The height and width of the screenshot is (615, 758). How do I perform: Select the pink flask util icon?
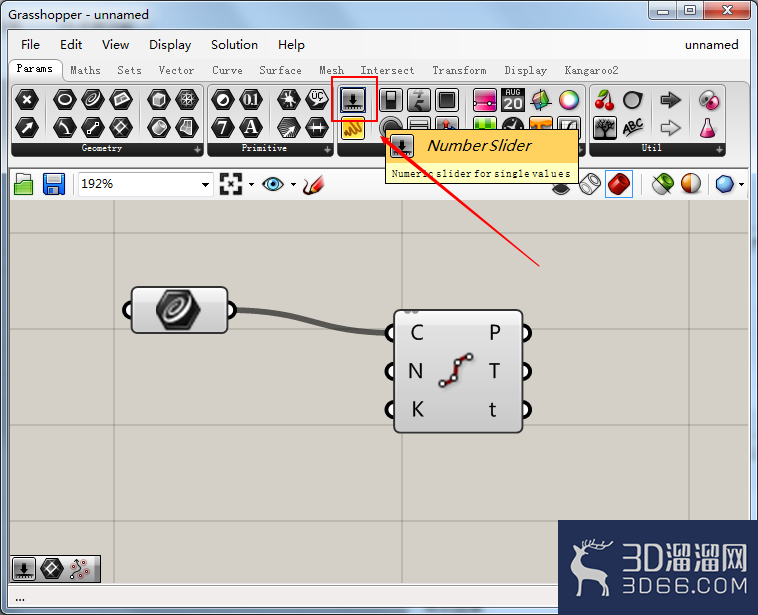click(x=708, y=128)
